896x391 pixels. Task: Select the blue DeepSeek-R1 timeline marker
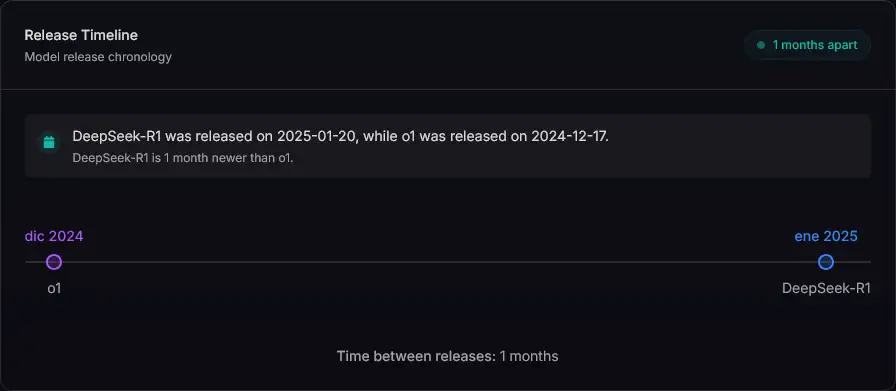coord(826,262)
